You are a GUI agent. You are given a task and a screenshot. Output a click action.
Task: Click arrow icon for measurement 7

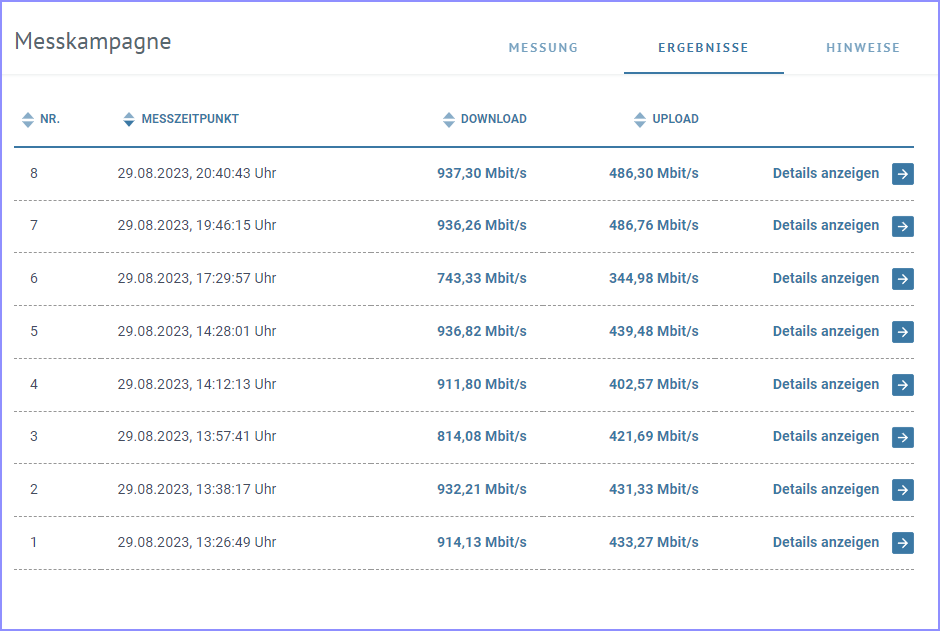(902, 226)
